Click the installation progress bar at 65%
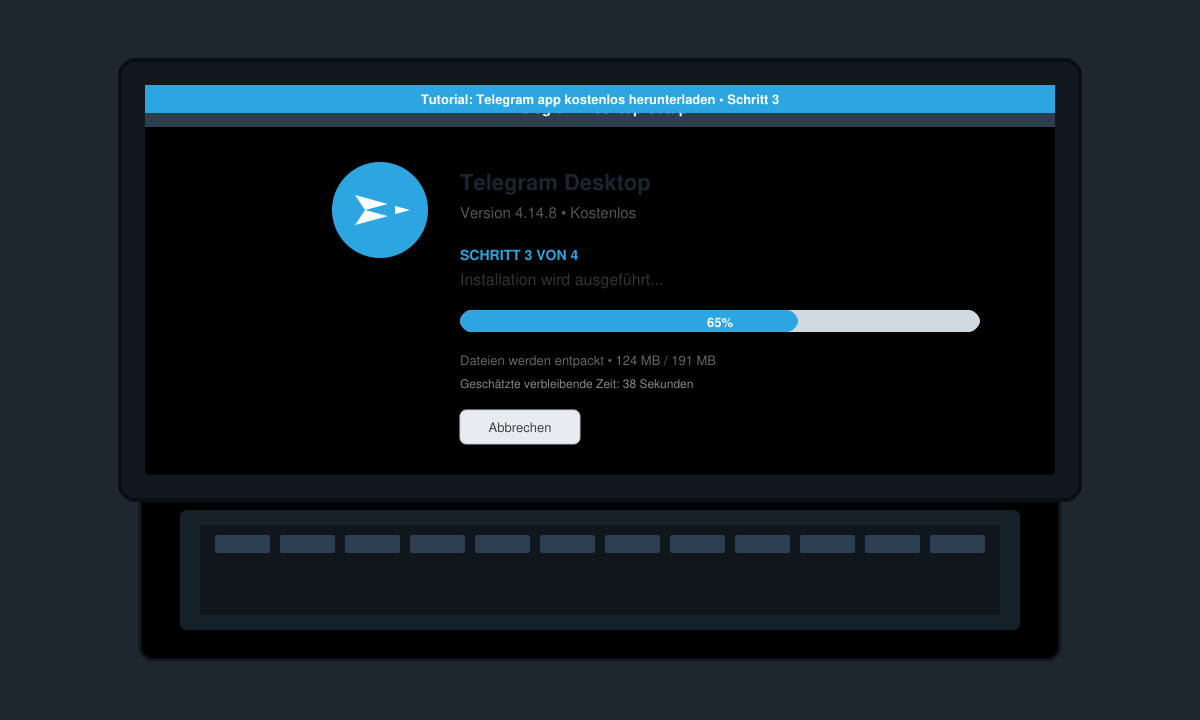The image size is (1200, 720). coord(720,321)
